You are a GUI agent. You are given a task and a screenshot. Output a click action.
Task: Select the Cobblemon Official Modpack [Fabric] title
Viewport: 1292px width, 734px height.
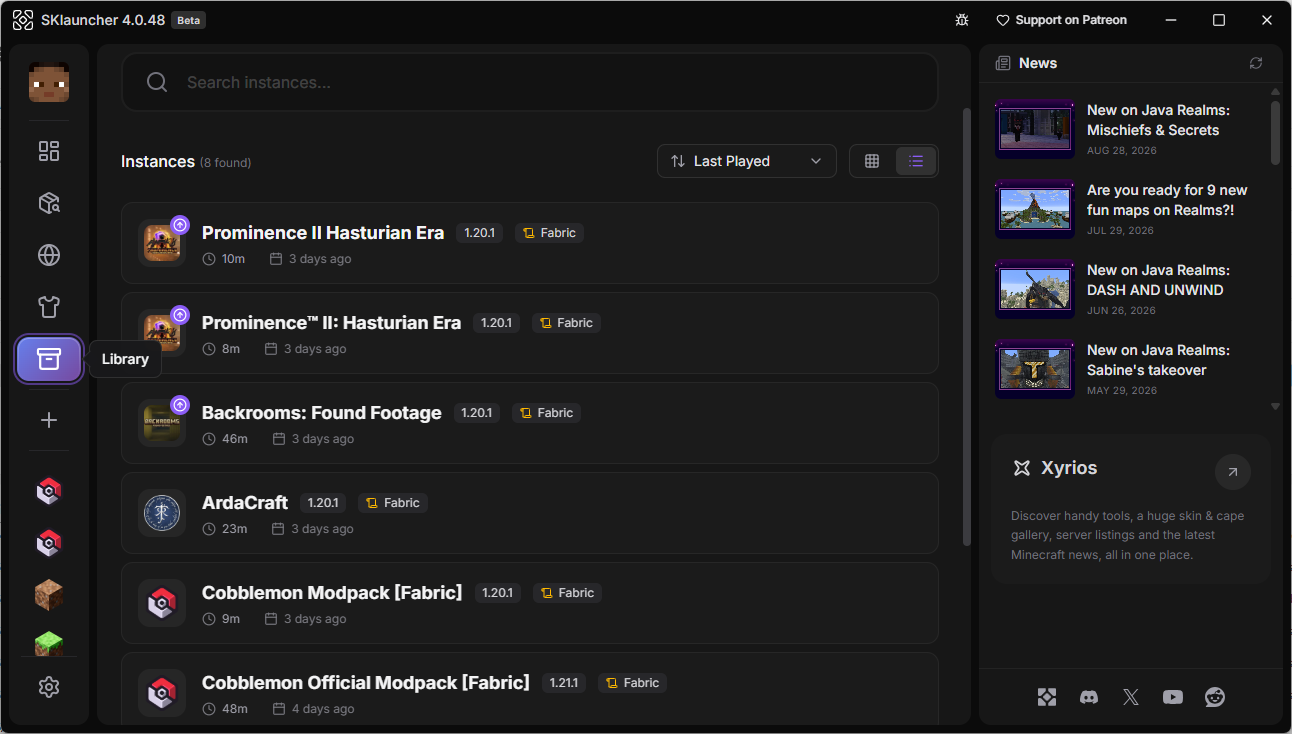366,683
